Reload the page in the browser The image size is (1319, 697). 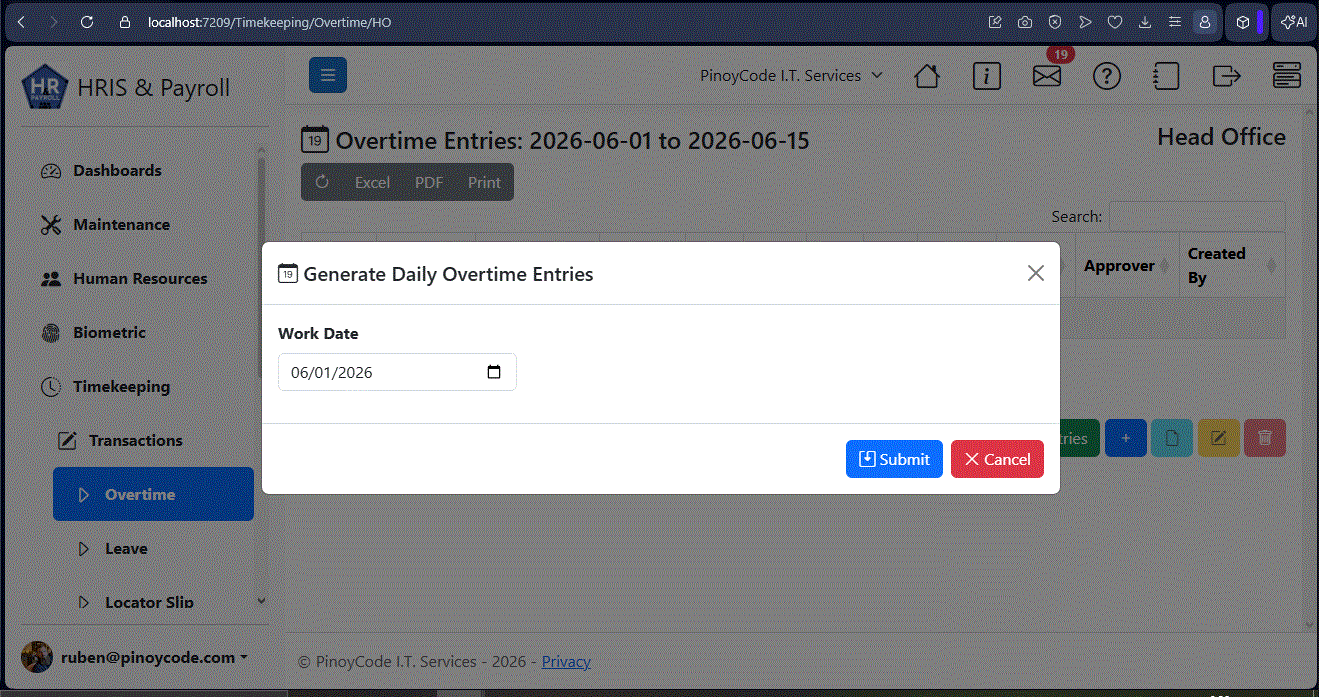point(87,21)
